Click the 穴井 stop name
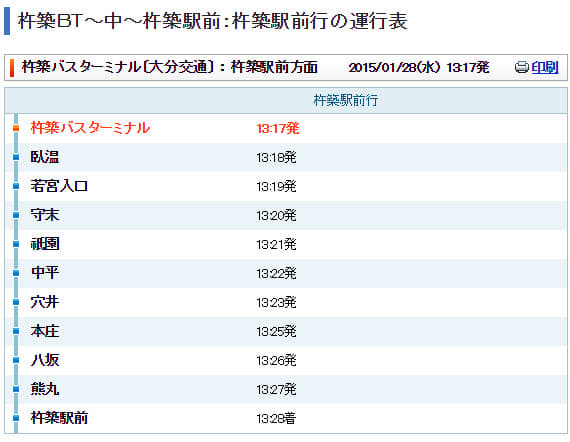Viewport: 570px width, 442px height. tap(45, 302)
